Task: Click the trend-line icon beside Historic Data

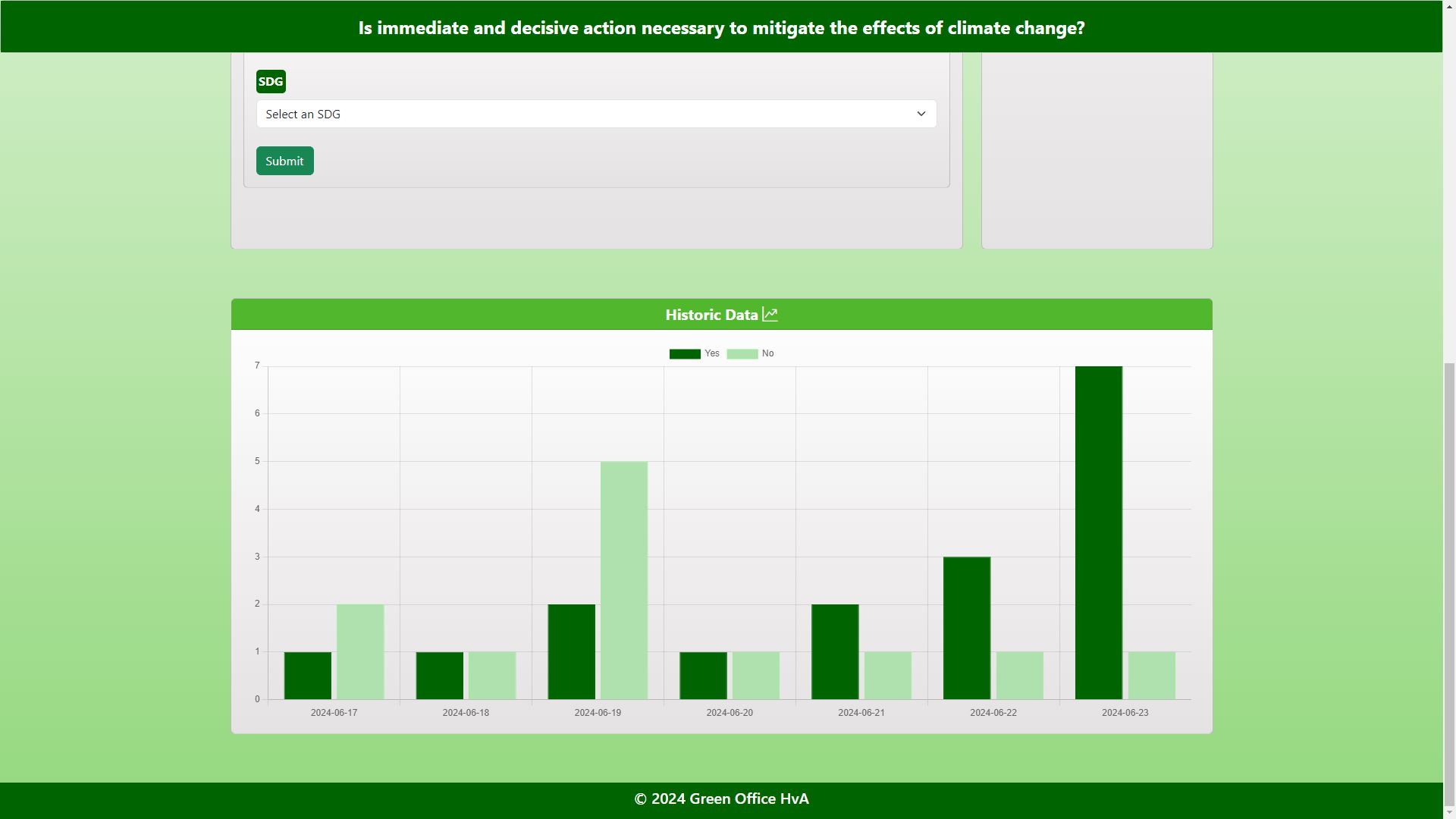Action: click(x=770, y=314)
